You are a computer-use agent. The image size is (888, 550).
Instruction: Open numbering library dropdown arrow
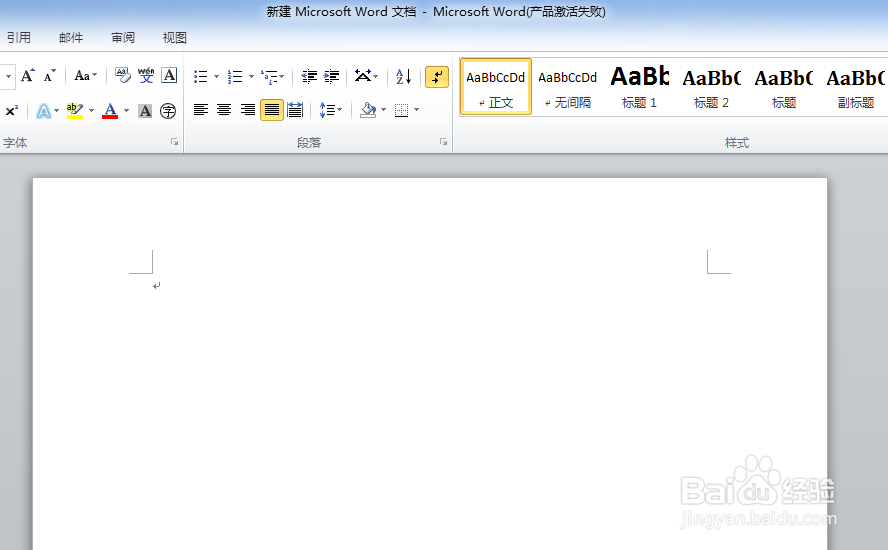tap(251, 76)
